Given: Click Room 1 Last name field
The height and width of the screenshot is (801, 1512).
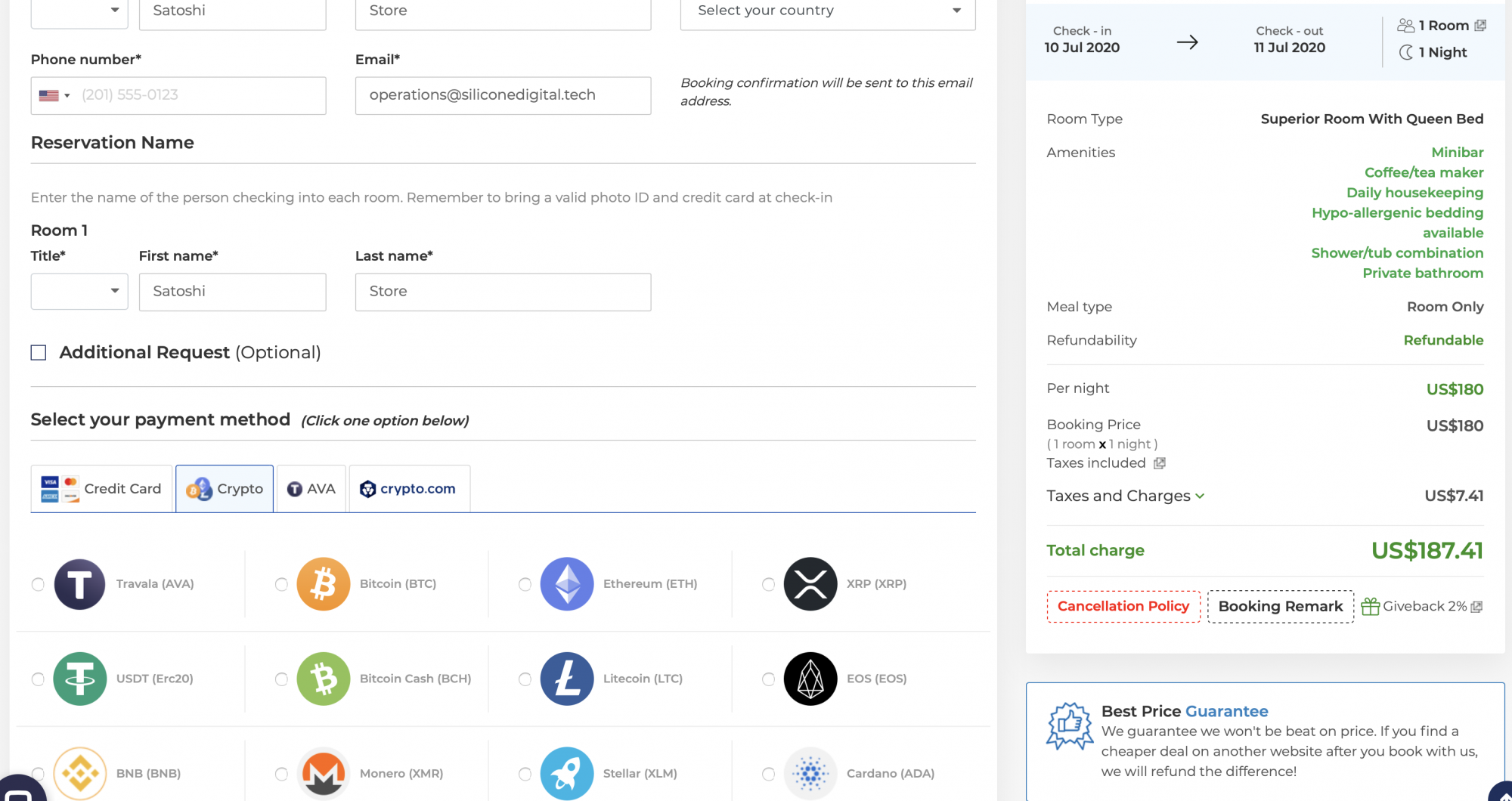Looking at the screenshot, I should [x=503, y=292].
